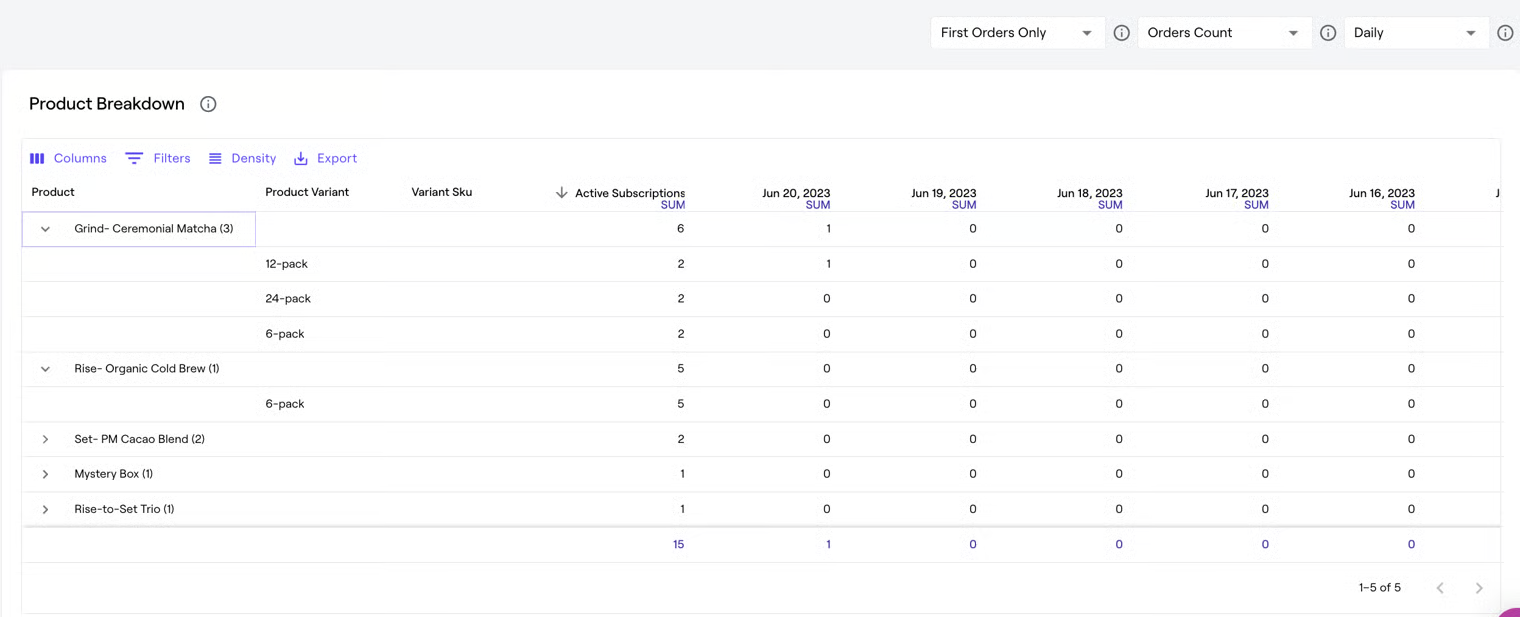The image size is (1520, 617).
Task: Open the Daily interval dropdown
Action: click(1415, 33)
